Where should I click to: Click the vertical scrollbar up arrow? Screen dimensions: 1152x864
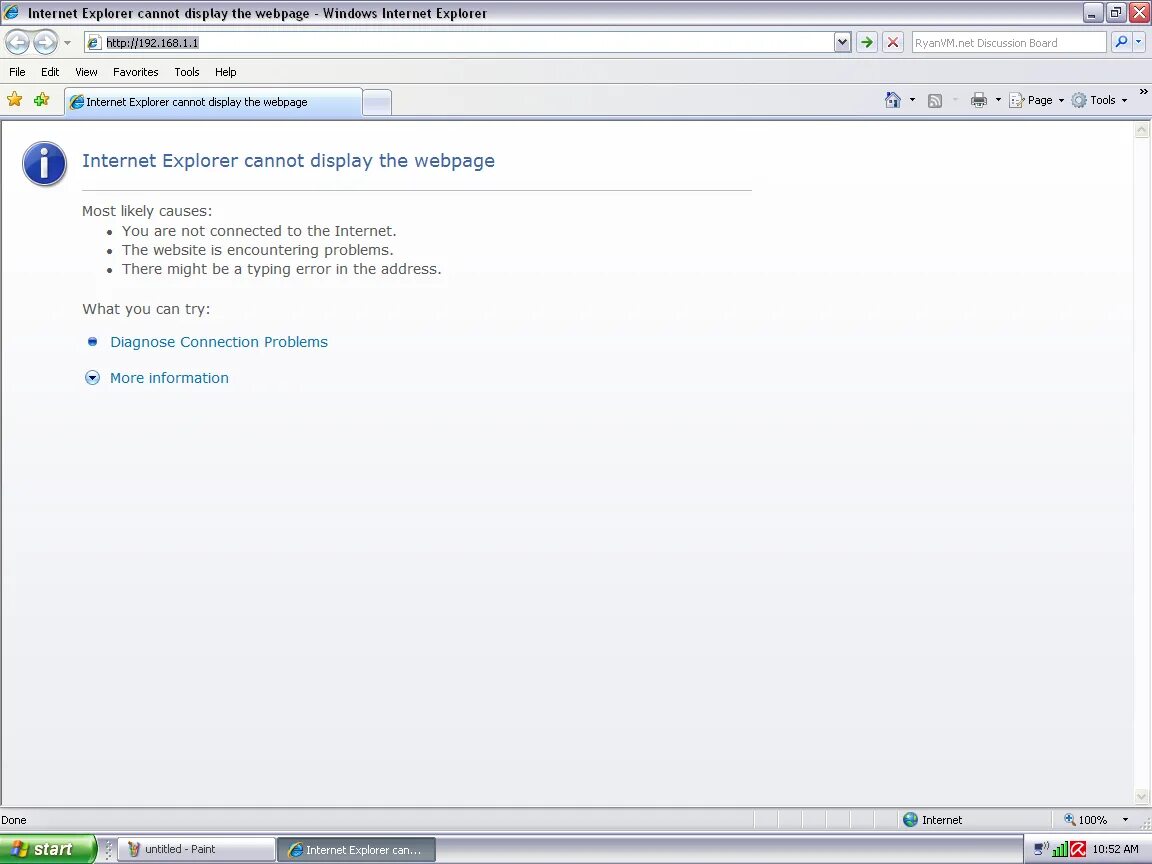(1142, 130)
